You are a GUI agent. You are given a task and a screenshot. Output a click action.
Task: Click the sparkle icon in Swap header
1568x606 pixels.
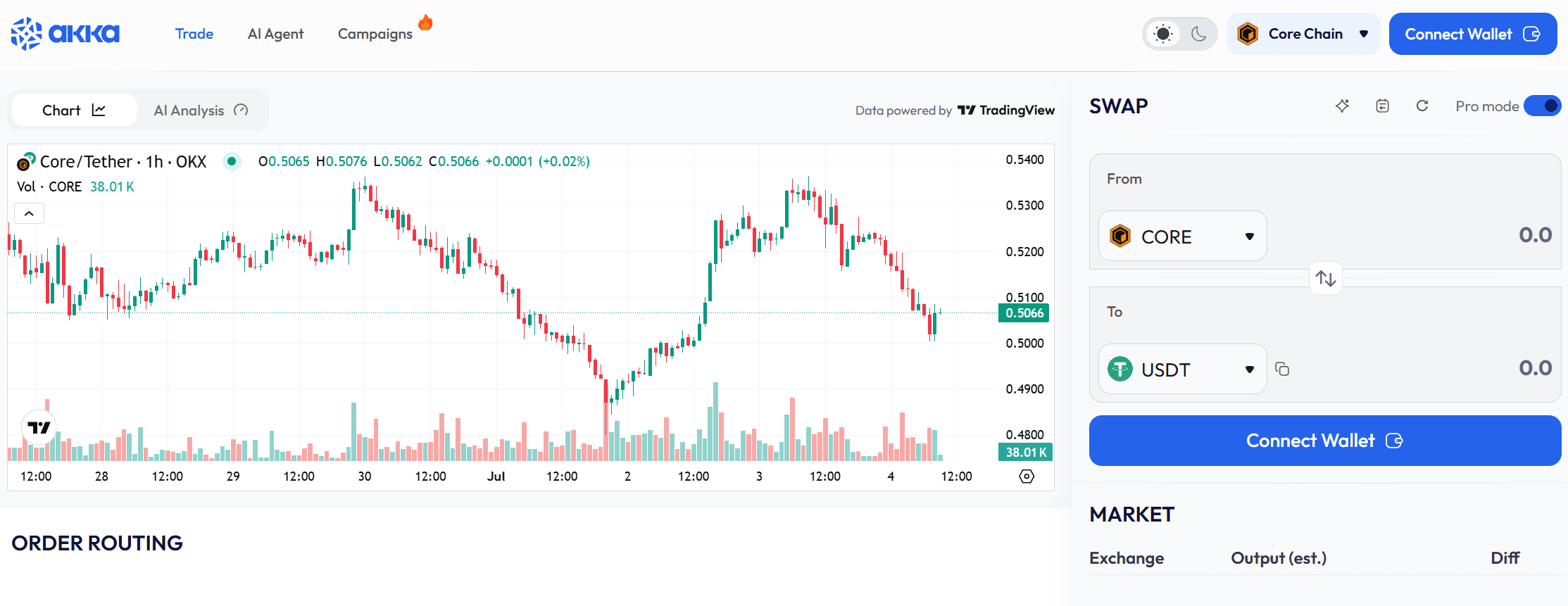pyautogui.click(x=1342, y=106)
